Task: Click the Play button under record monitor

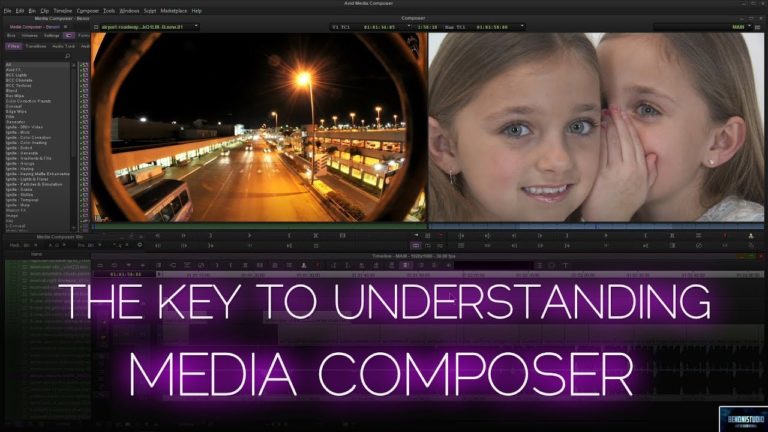Action: [606, 236]
